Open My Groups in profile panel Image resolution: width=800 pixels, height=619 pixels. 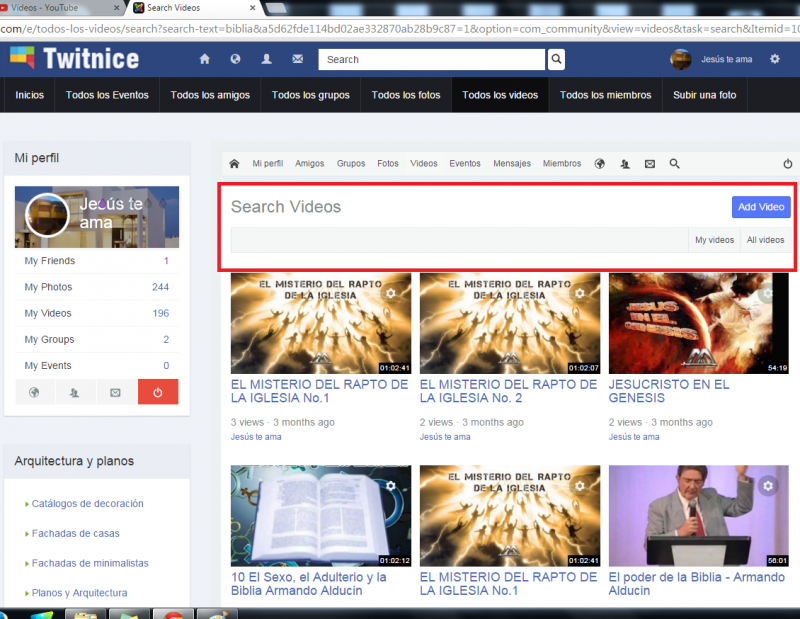click(x=97, y=339)
